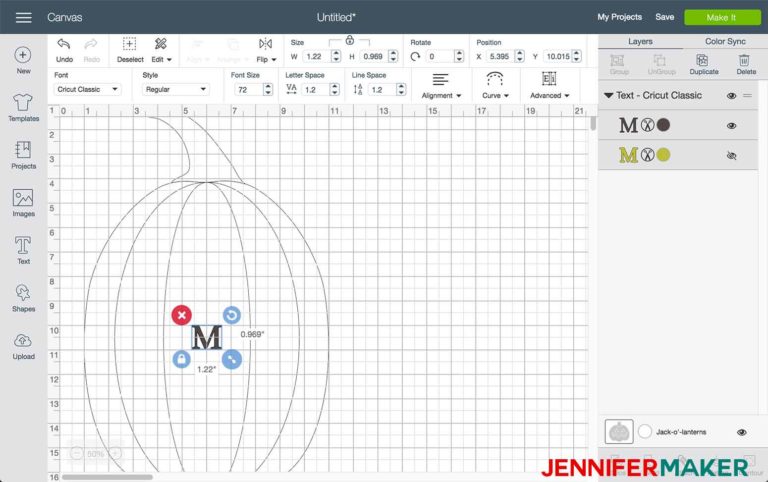Adjust Font Size stepper arrows
Image resolution: width=768 pixels, height=482 pixels.
(267, 89)
